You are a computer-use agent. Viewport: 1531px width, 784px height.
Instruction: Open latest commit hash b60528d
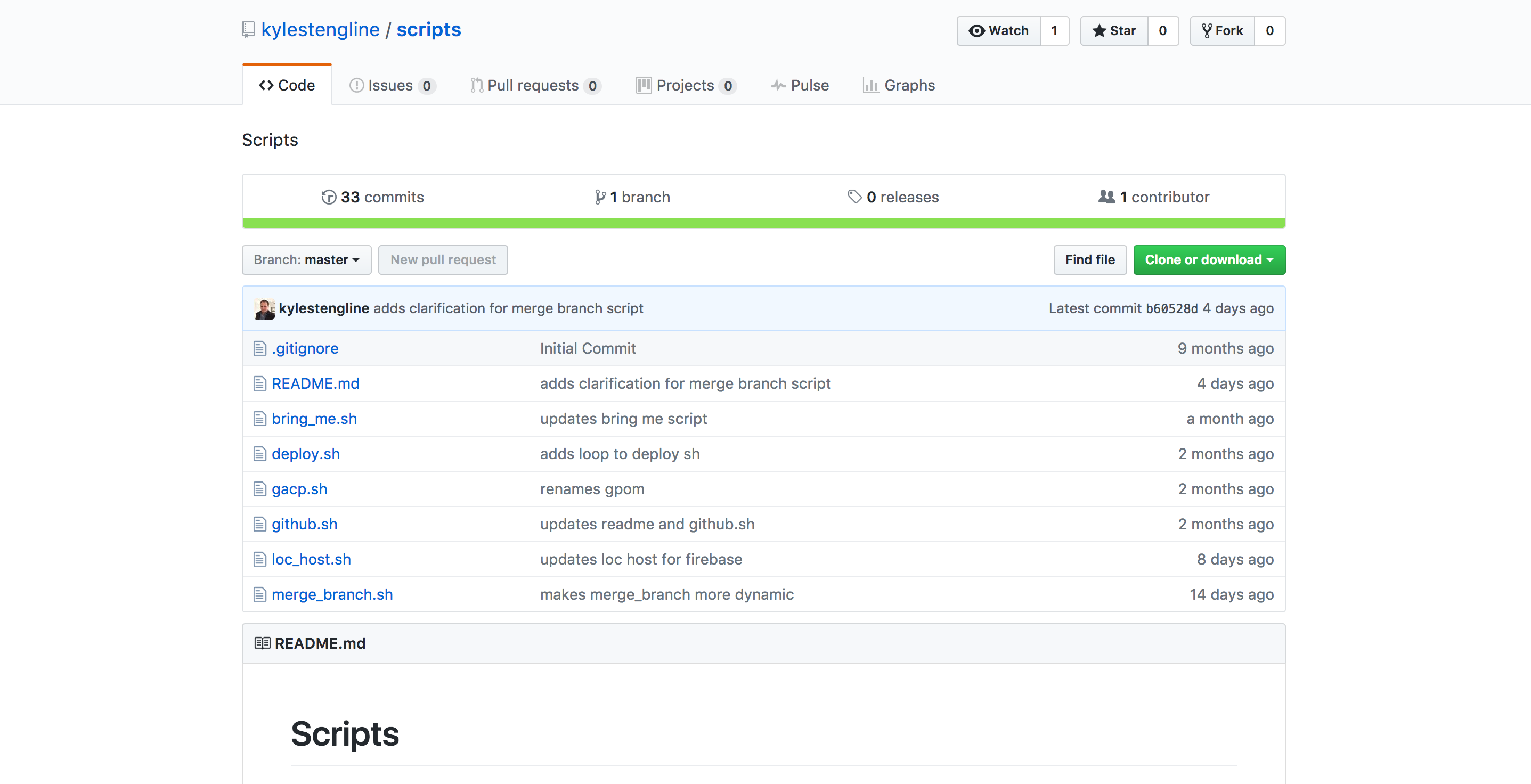pyautogui.click(x=1171, y=308)
